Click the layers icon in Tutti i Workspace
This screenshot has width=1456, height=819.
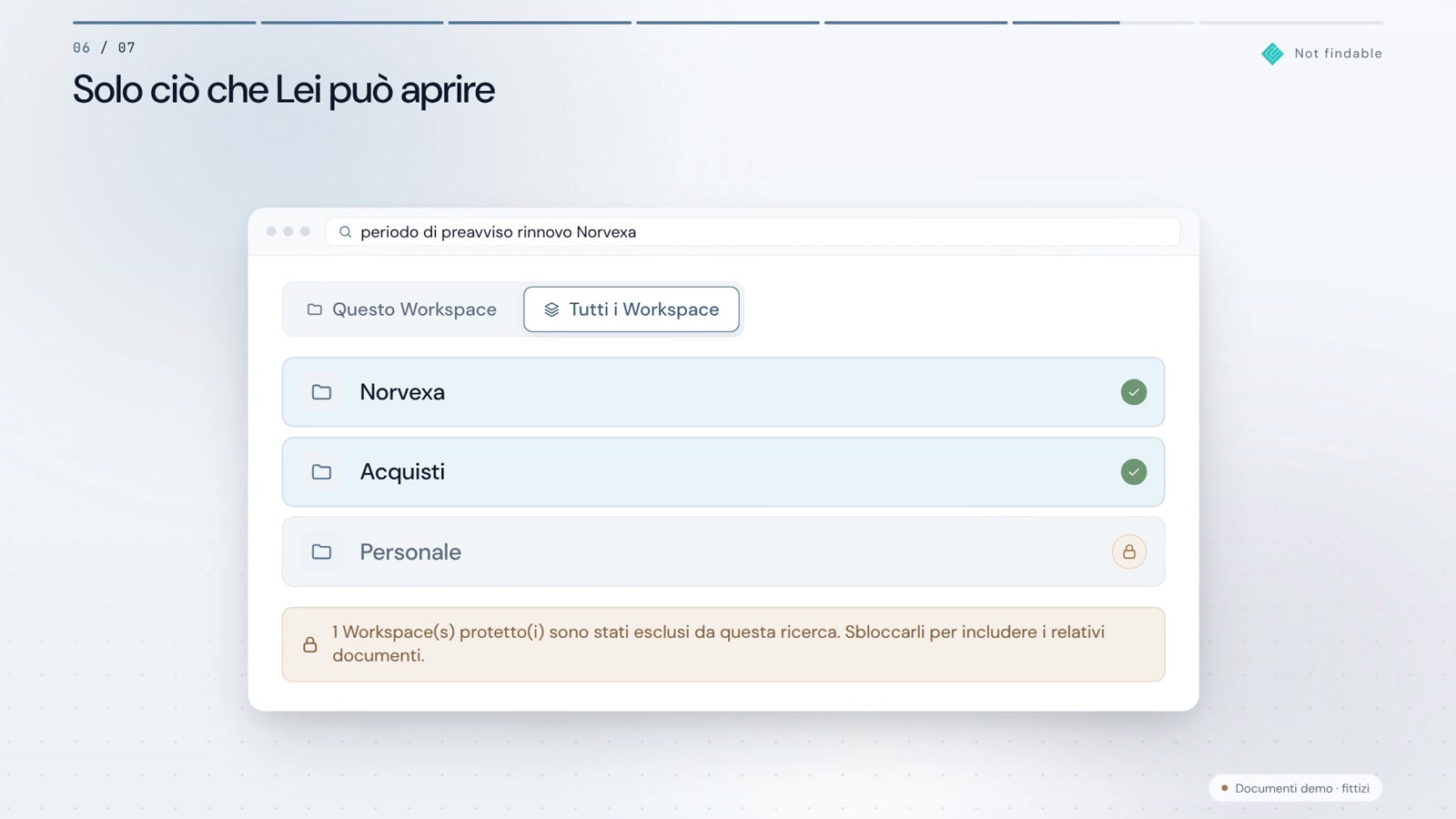(551, 309)
